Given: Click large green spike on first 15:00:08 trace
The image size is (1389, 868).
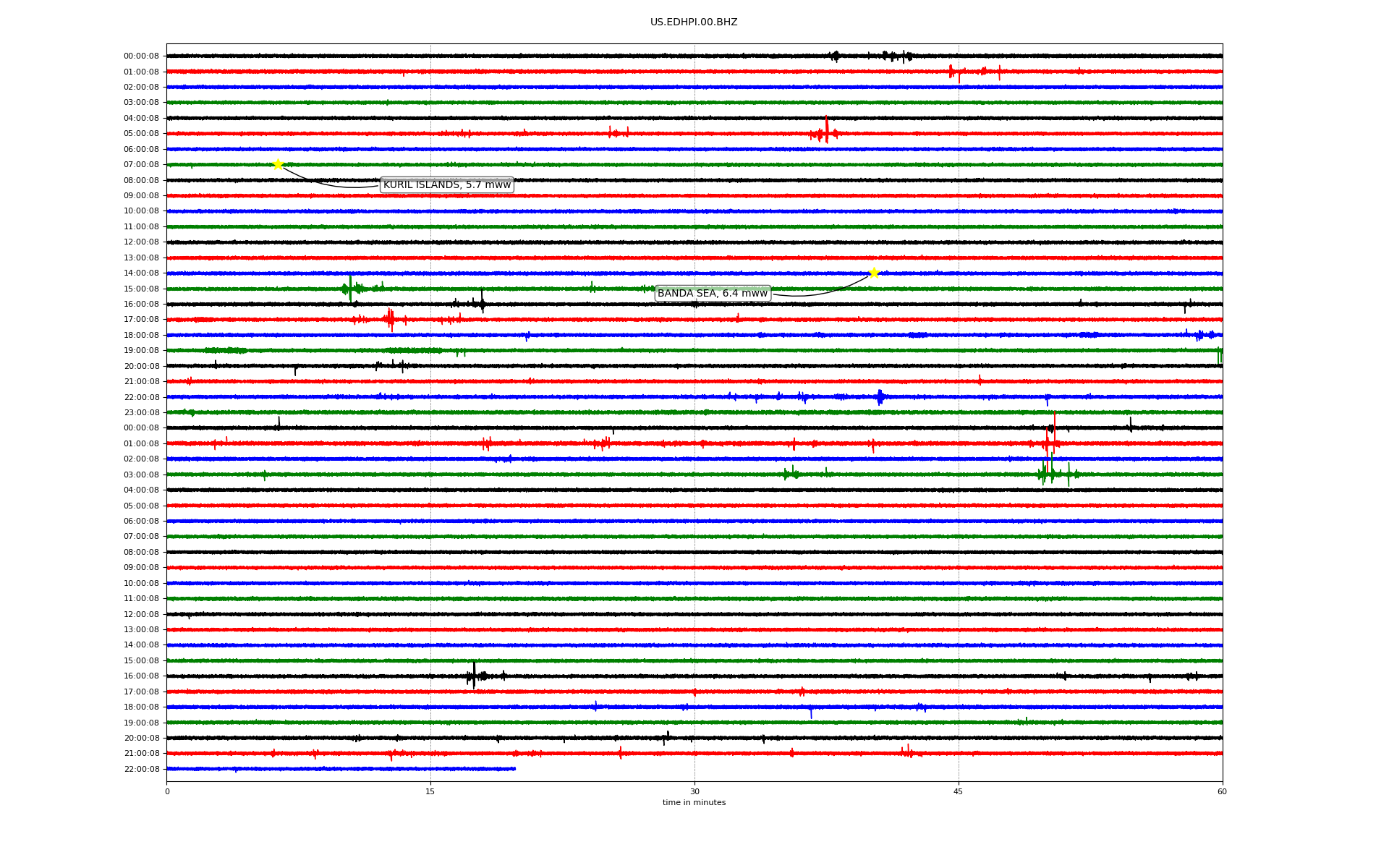Looking at the screenshot, I should click(x=350, y=288).
